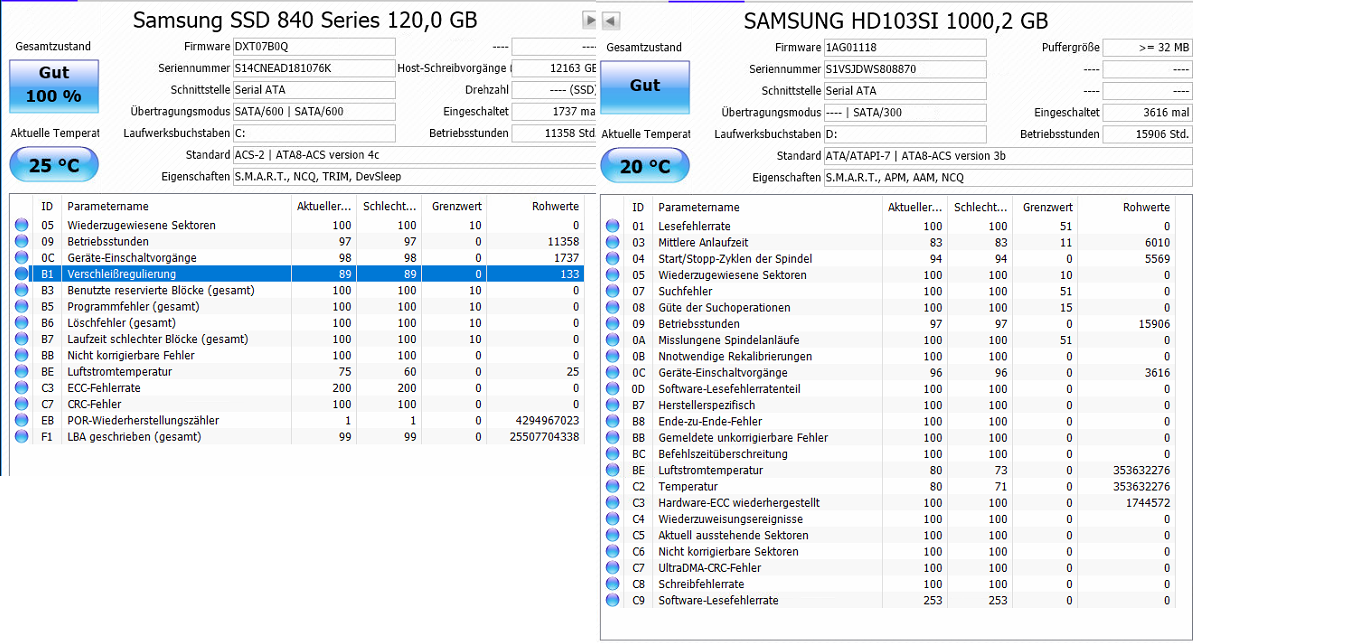
Task: Click status orb of Hardware-ECC wiederhergestellt row
Action: [613, 503]
